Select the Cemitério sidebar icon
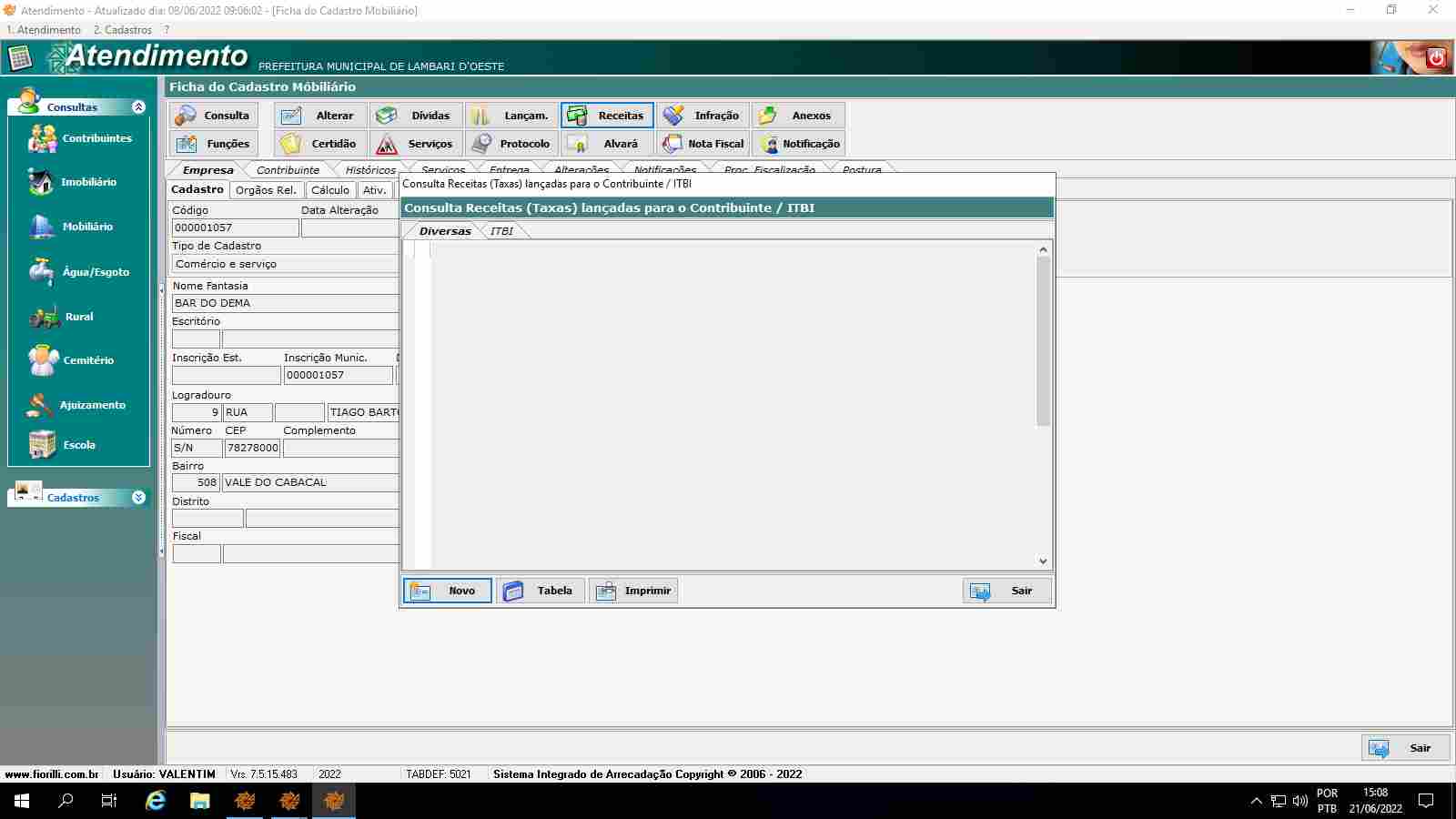Image resolution: width=1456 pixels, height=819 pixels. point(42,360)
